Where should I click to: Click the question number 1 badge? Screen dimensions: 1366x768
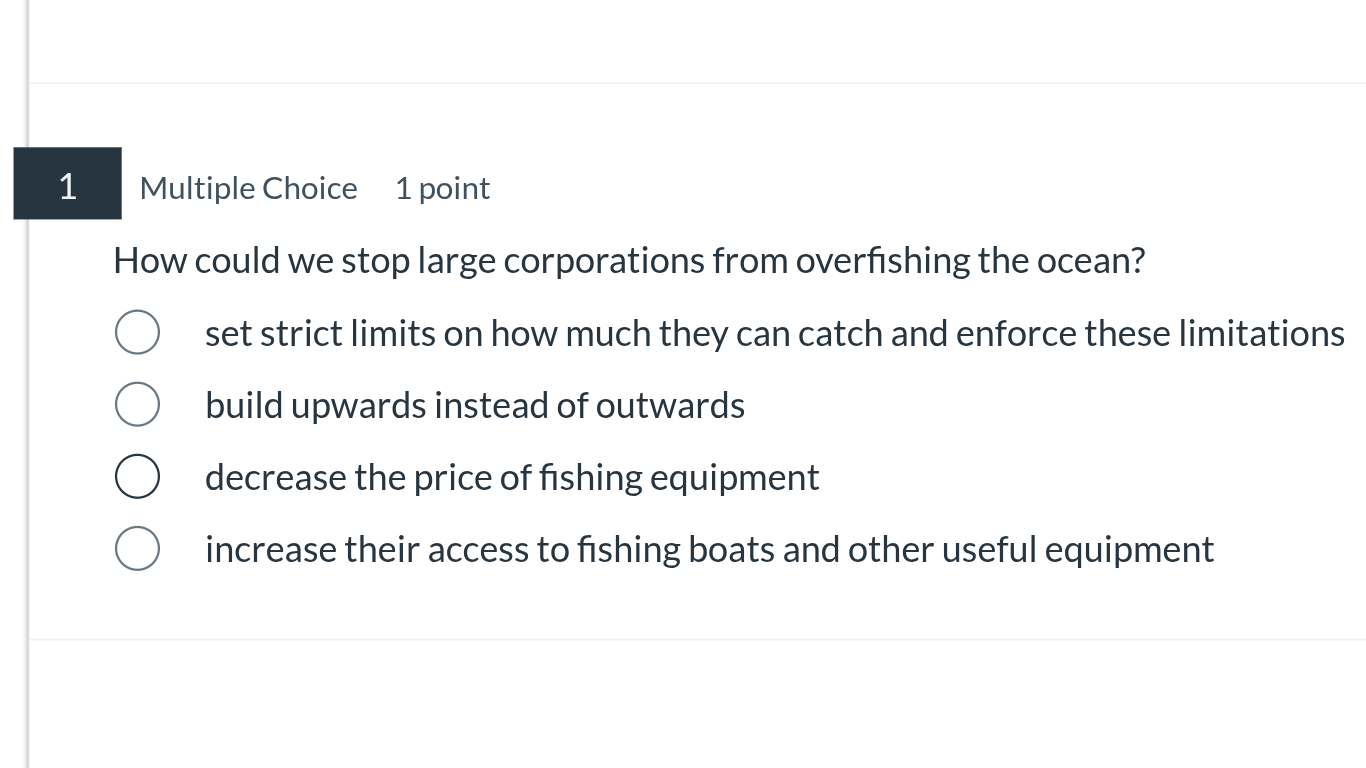67,185
